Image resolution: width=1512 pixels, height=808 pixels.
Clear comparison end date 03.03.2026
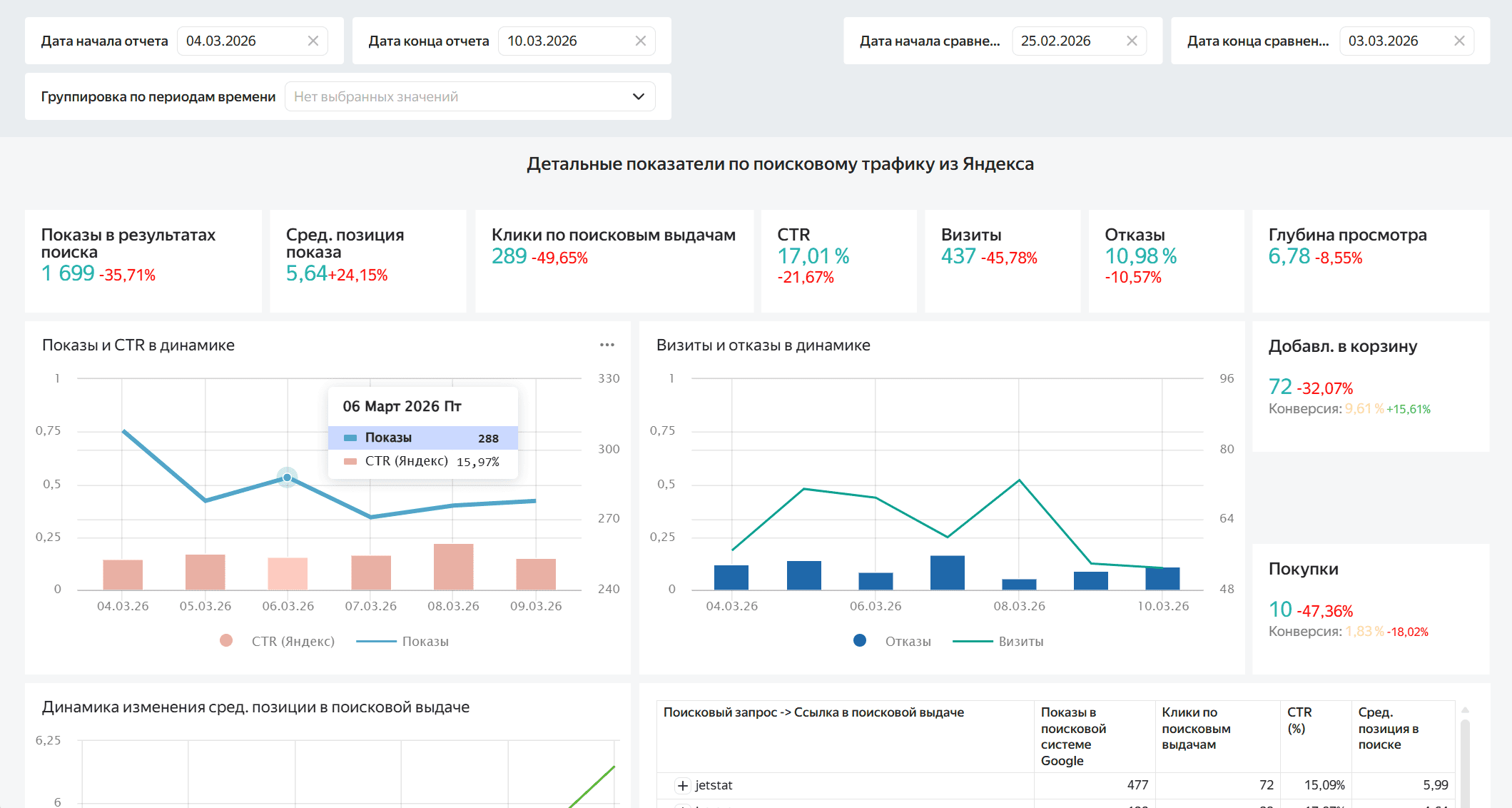click(x=1458, y=41)
